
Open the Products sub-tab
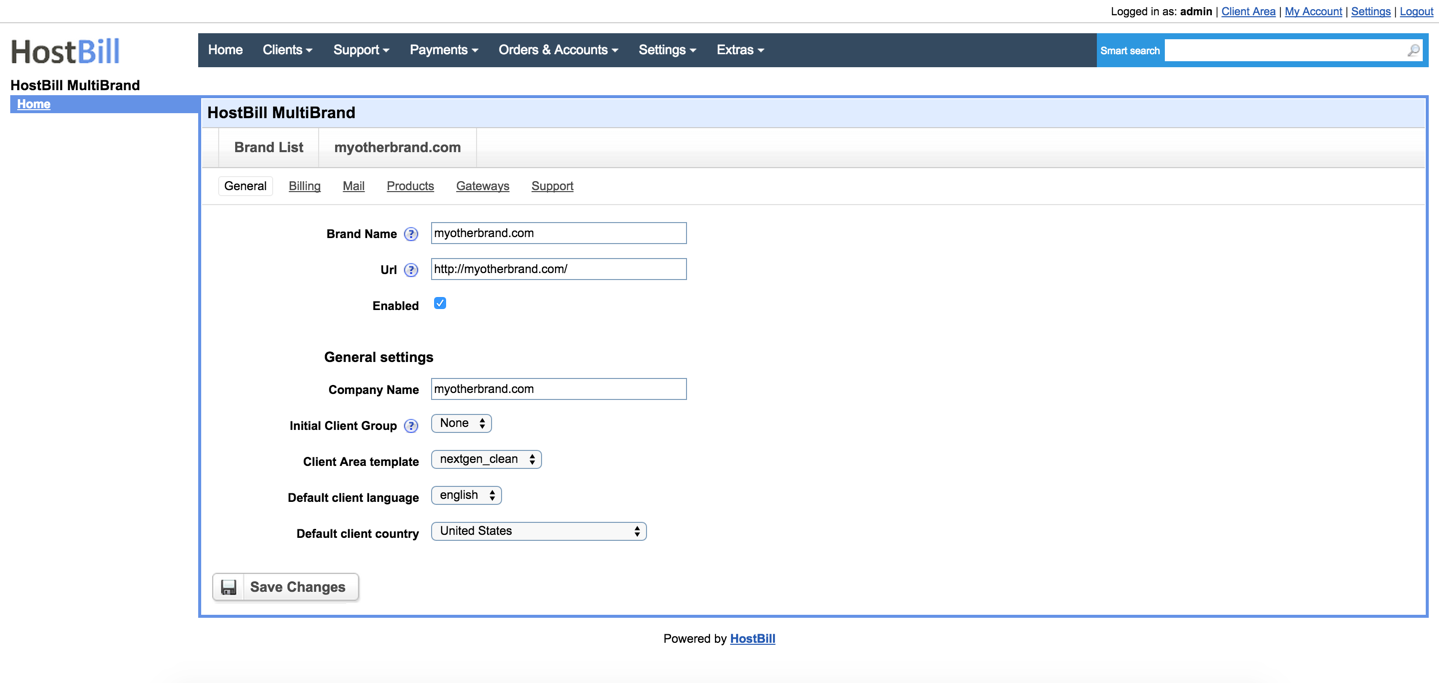tap(410, 186)
